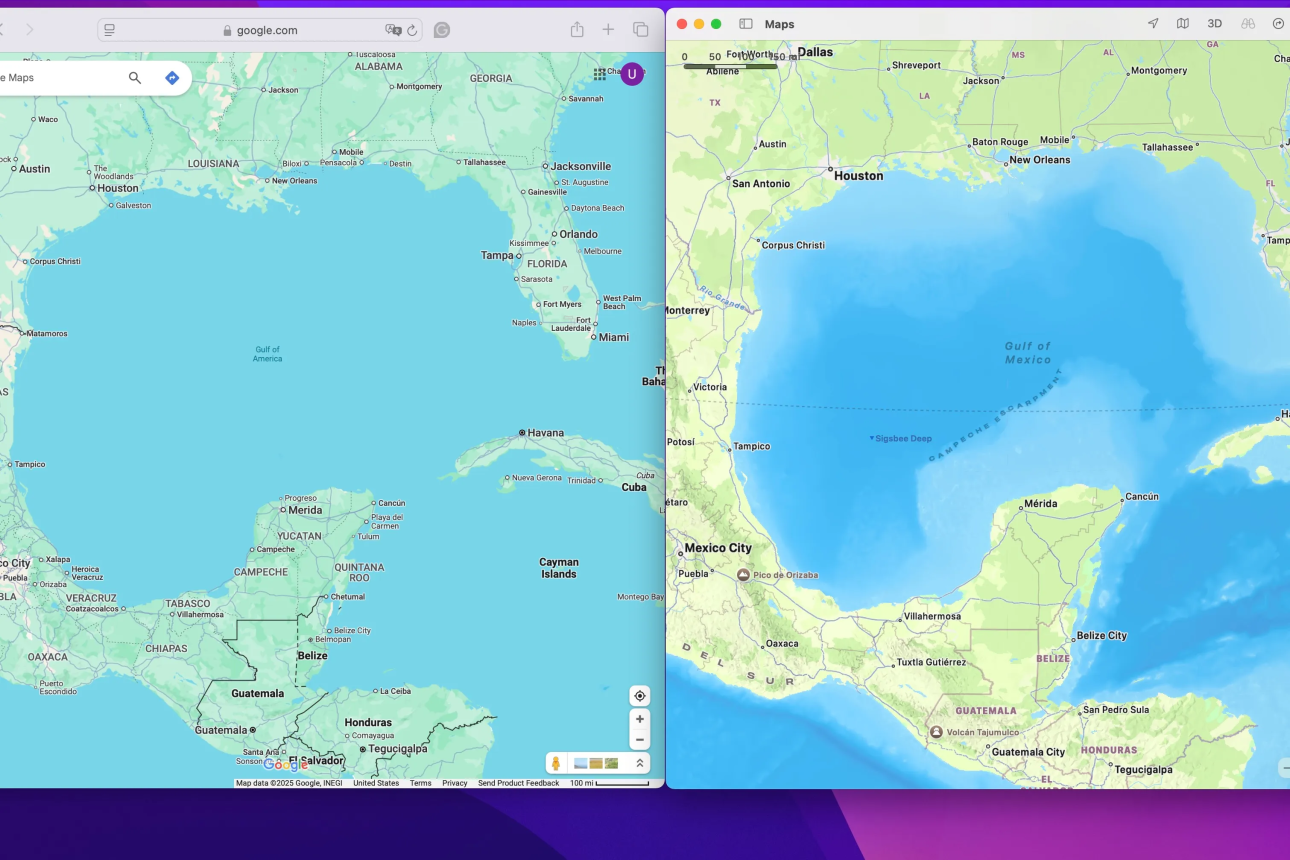Open a new Safari tab

tap(608, 30)
